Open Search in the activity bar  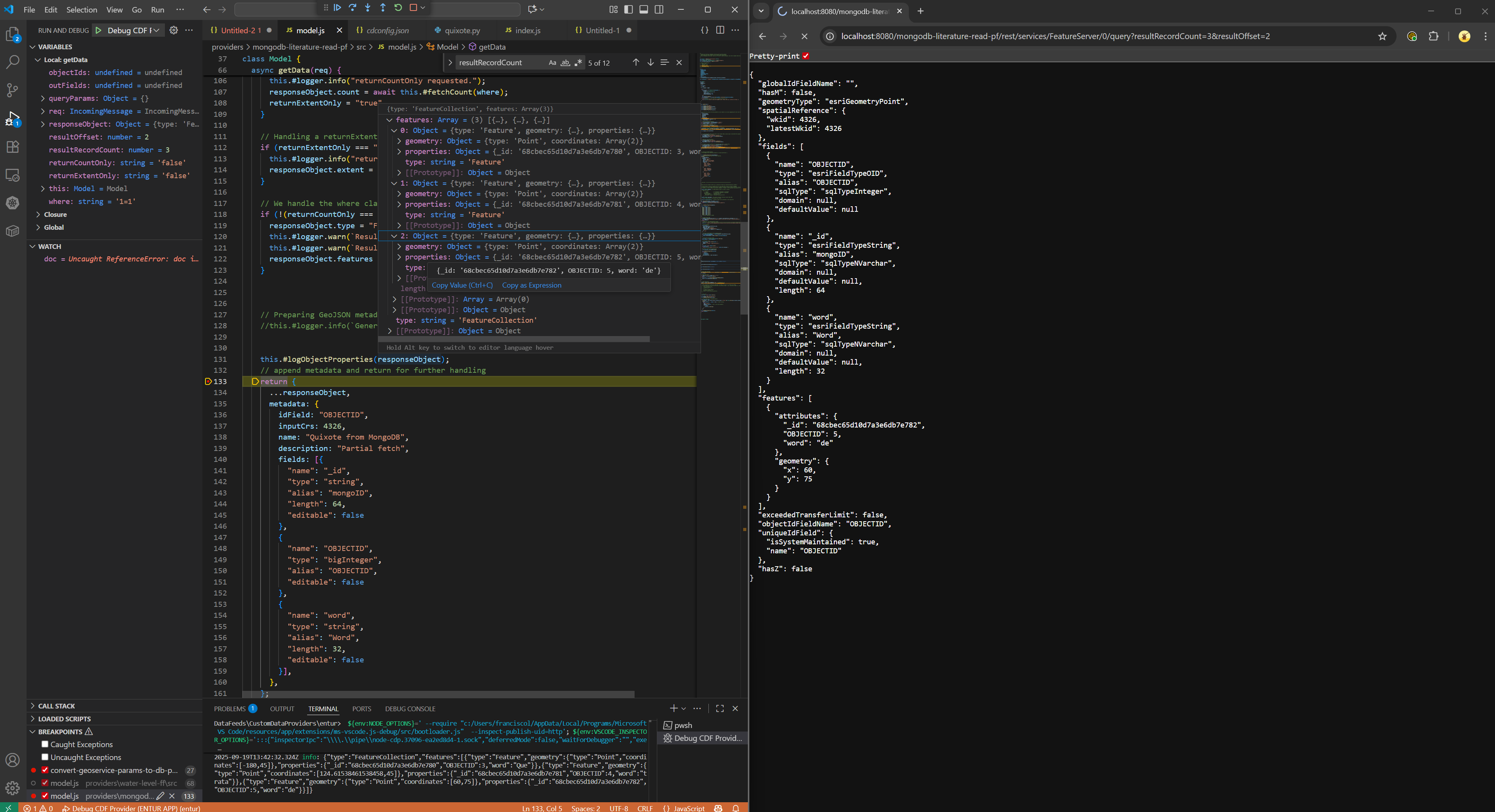12,62
